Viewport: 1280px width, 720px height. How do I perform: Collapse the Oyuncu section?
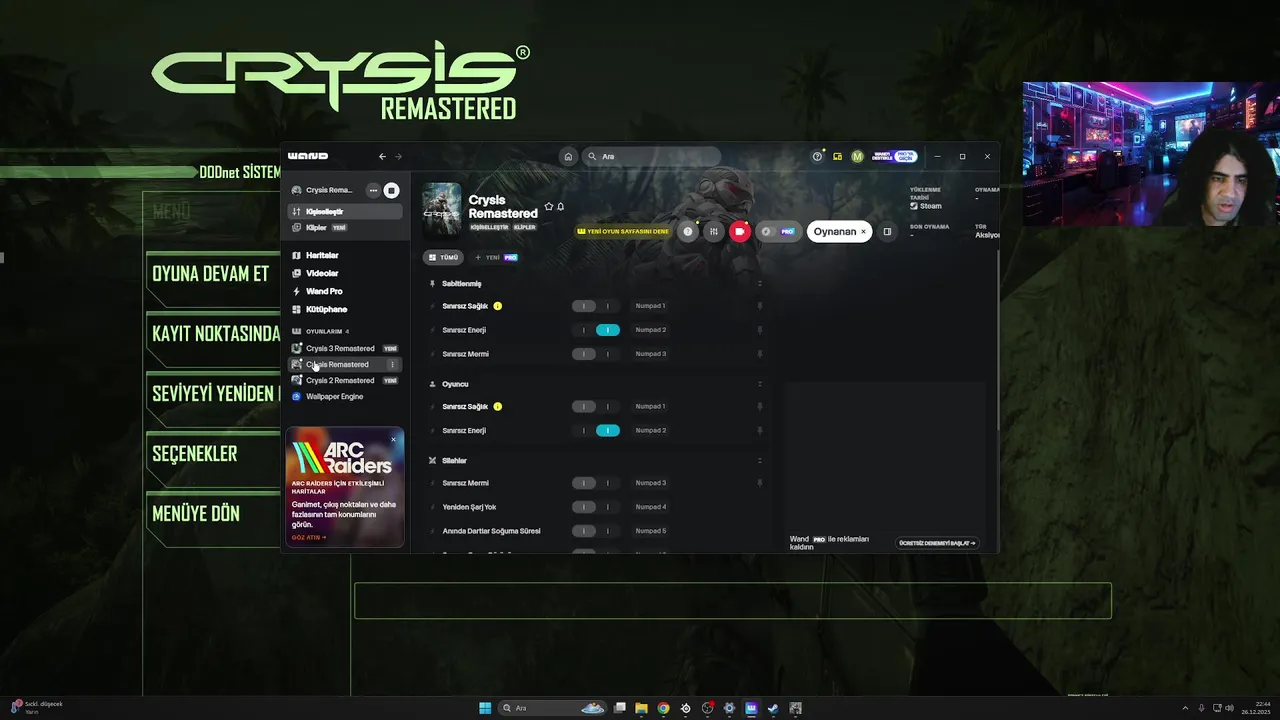pos(760,384)
